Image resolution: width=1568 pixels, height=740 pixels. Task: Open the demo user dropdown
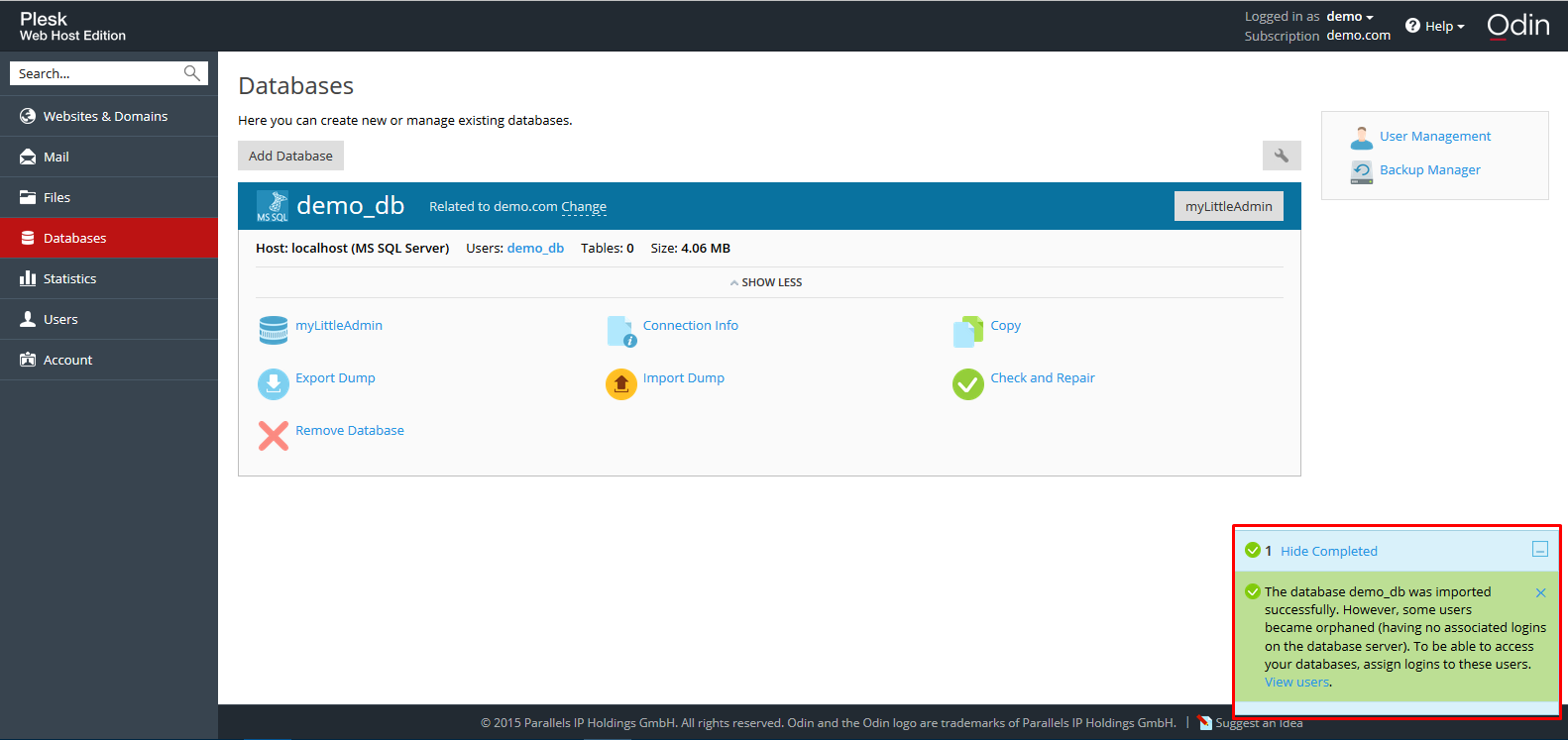[x=1350, y=17]
